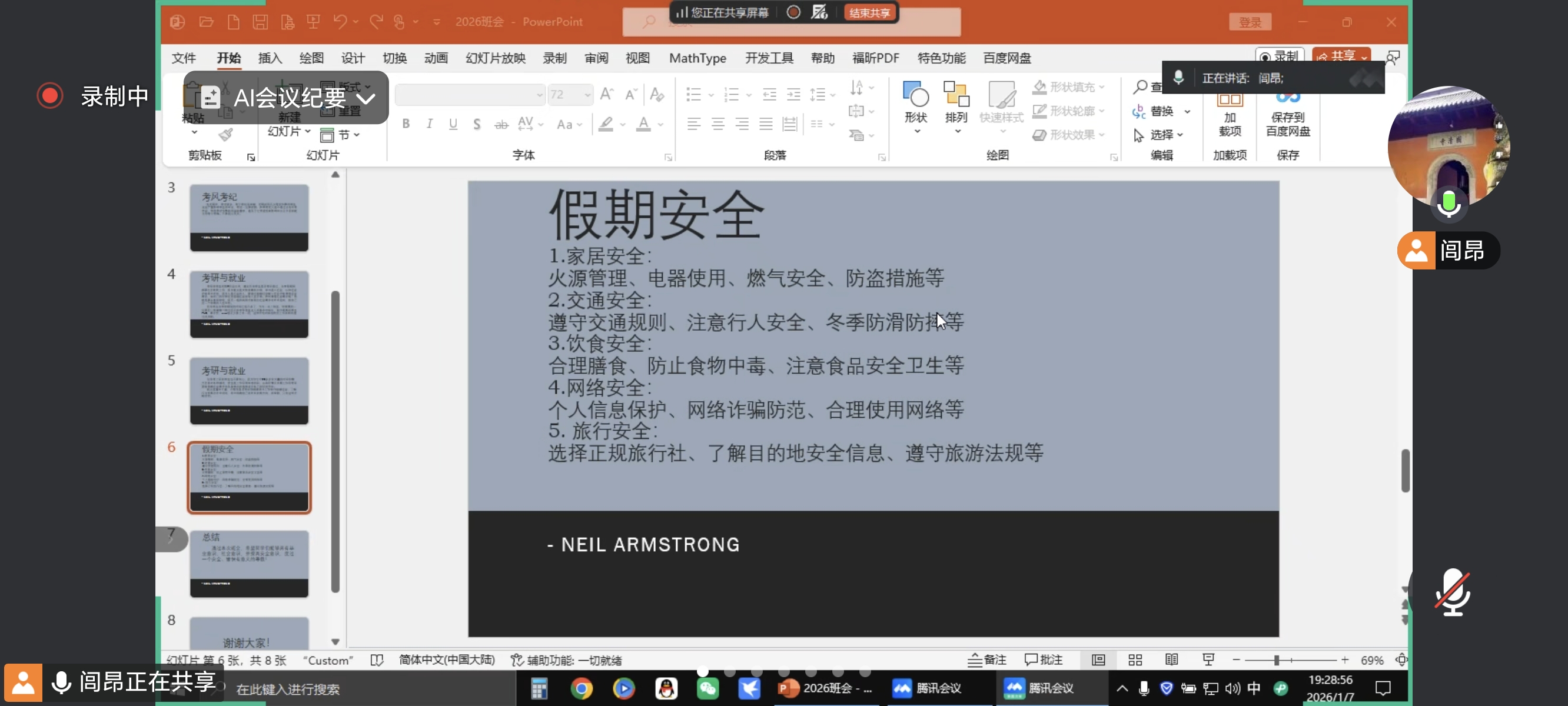Expand the AI会议纪要 dropdown chevron
1568x706 pixels.
pos(366,98)
